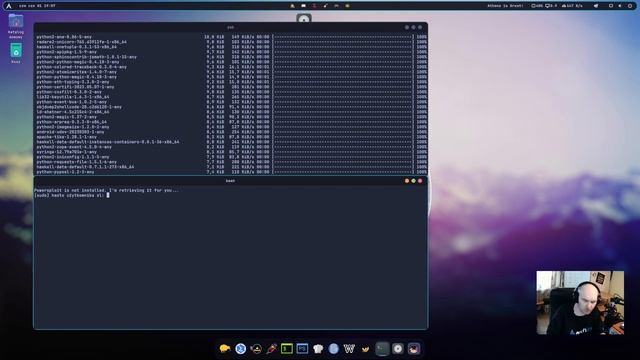The image size is (640, 360).
Task: Launch the red syringe dock icon
Action: click(x=271, y=349)
